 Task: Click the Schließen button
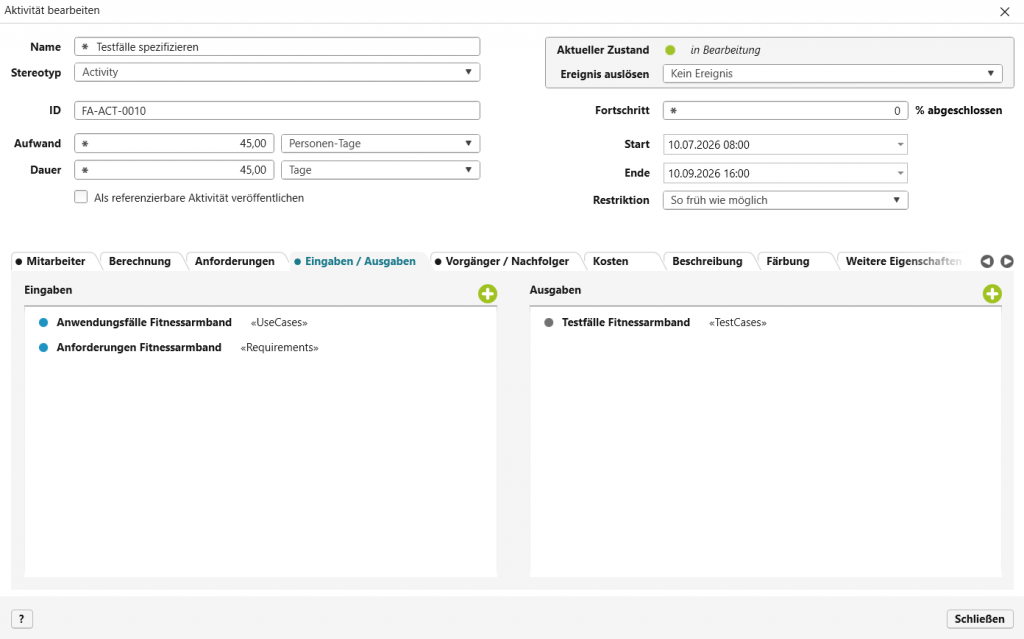point(980,619)
